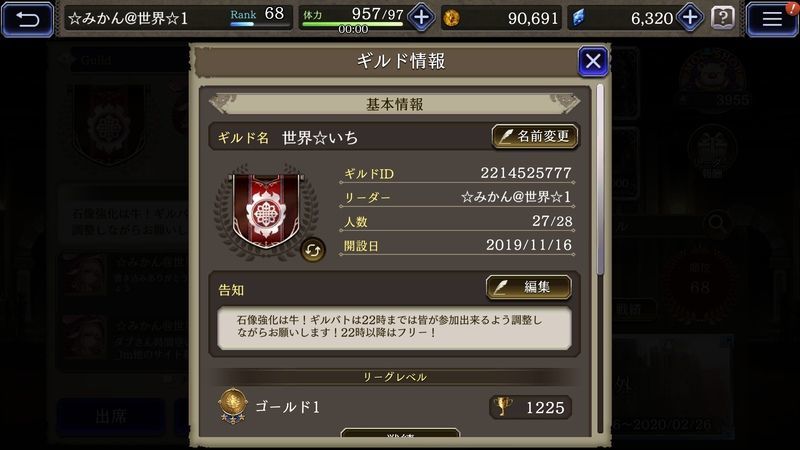This screenshot has height=450, width=800.
Task: Open the hamburger main menu
Action: 772,19
